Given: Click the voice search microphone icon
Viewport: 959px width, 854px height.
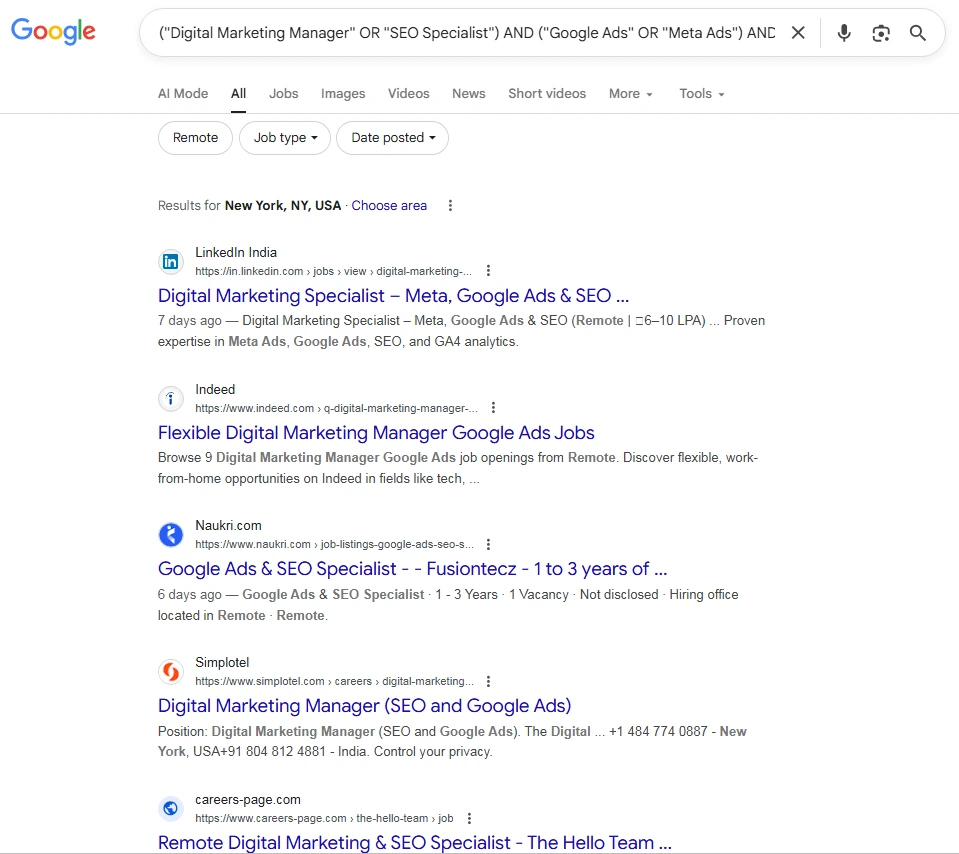Looking at the screenshot, I should (x=843, y=33).
